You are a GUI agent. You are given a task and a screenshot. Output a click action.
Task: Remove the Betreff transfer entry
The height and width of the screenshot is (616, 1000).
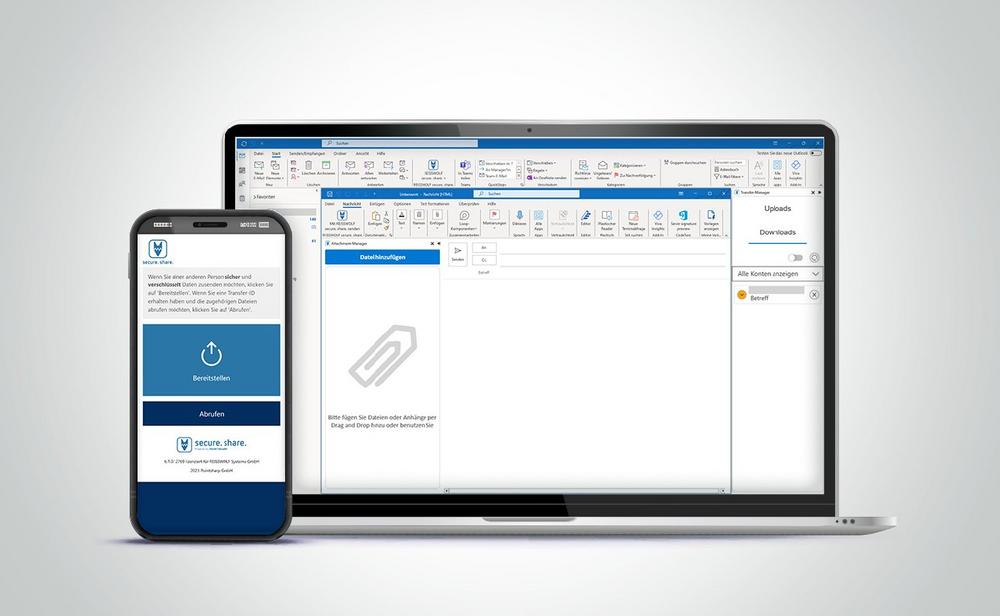coord(814,295)
